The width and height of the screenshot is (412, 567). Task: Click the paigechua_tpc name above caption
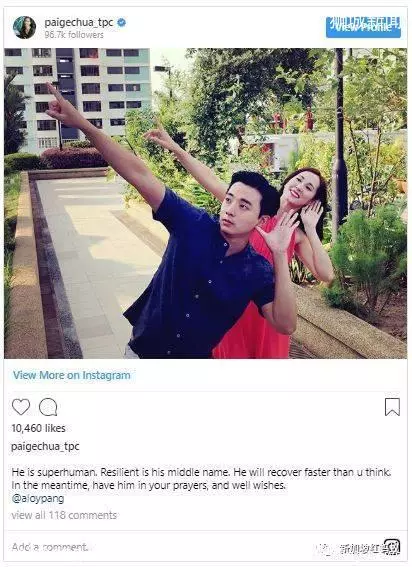[x=45, y=447]
